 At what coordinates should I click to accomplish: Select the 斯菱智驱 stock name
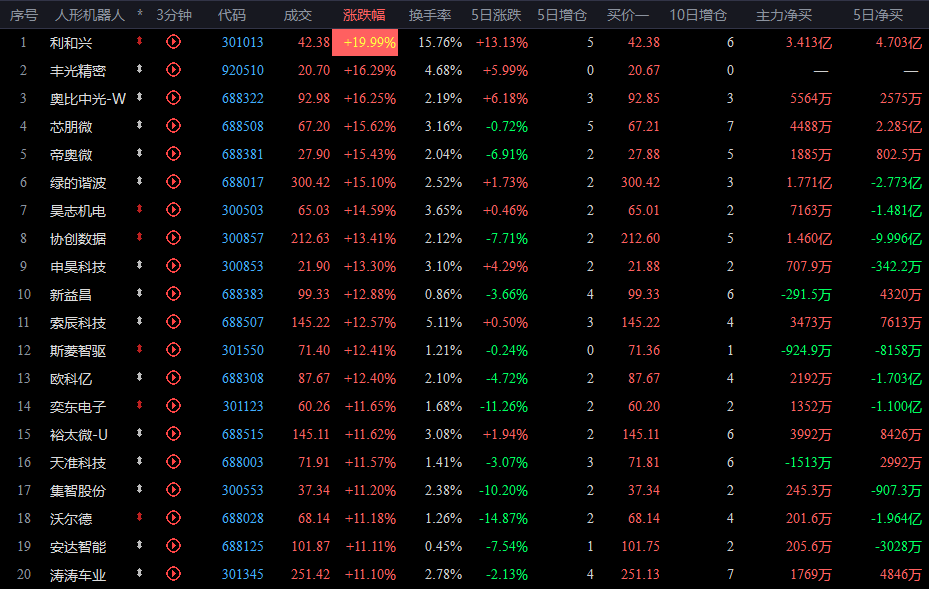coord(78,351)
